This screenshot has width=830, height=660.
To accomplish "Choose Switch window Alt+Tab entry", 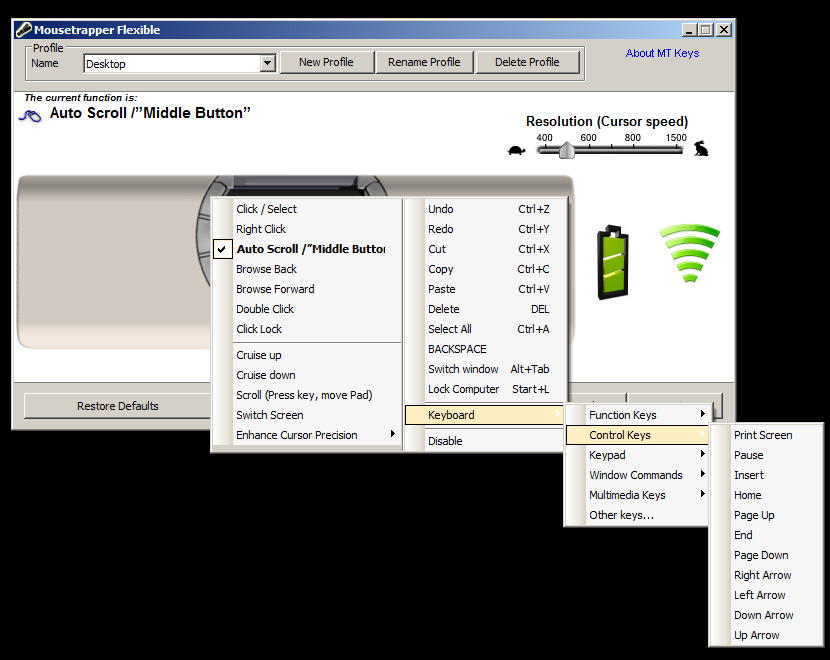I will click(486, 369).
